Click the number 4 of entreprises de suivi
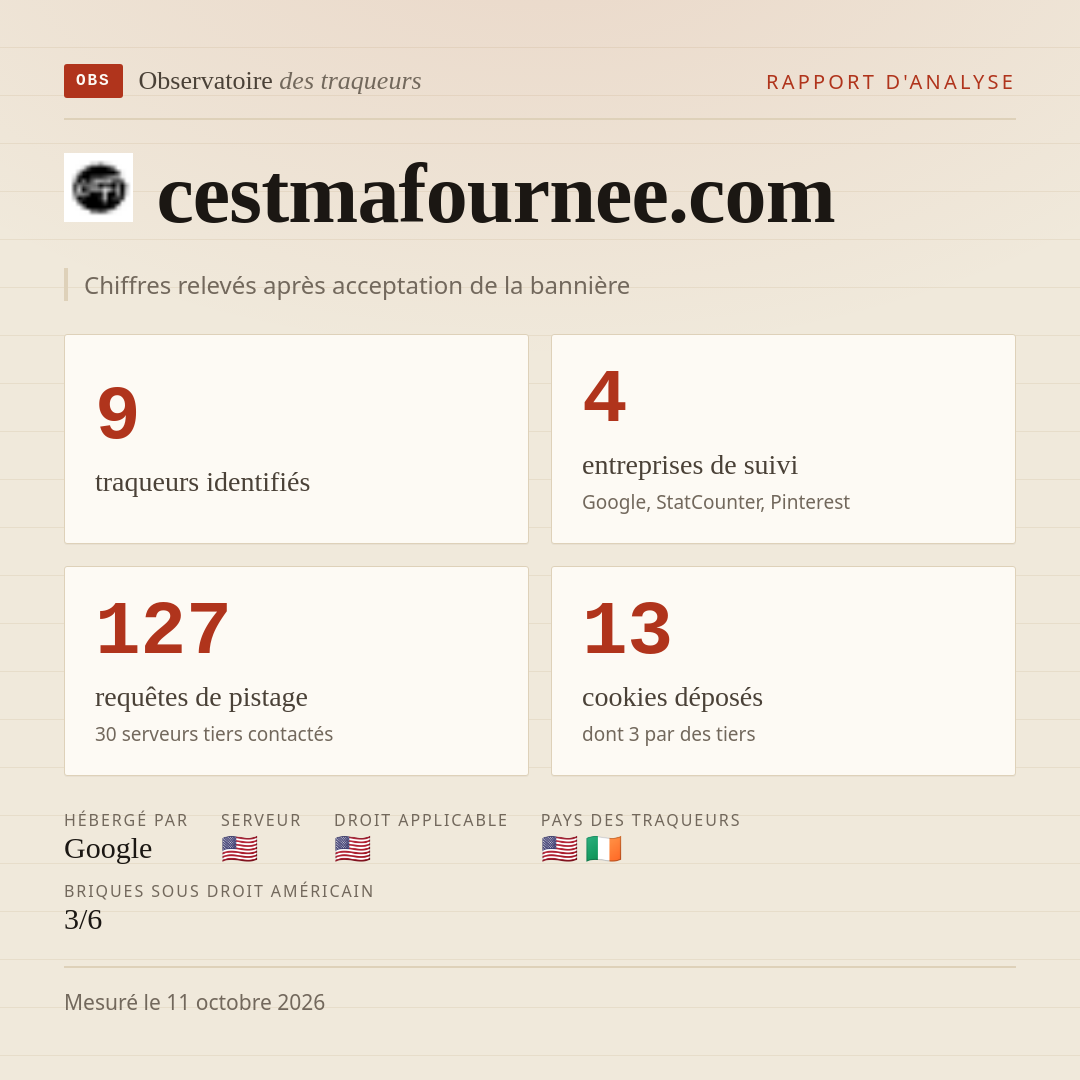 [605, 396]
